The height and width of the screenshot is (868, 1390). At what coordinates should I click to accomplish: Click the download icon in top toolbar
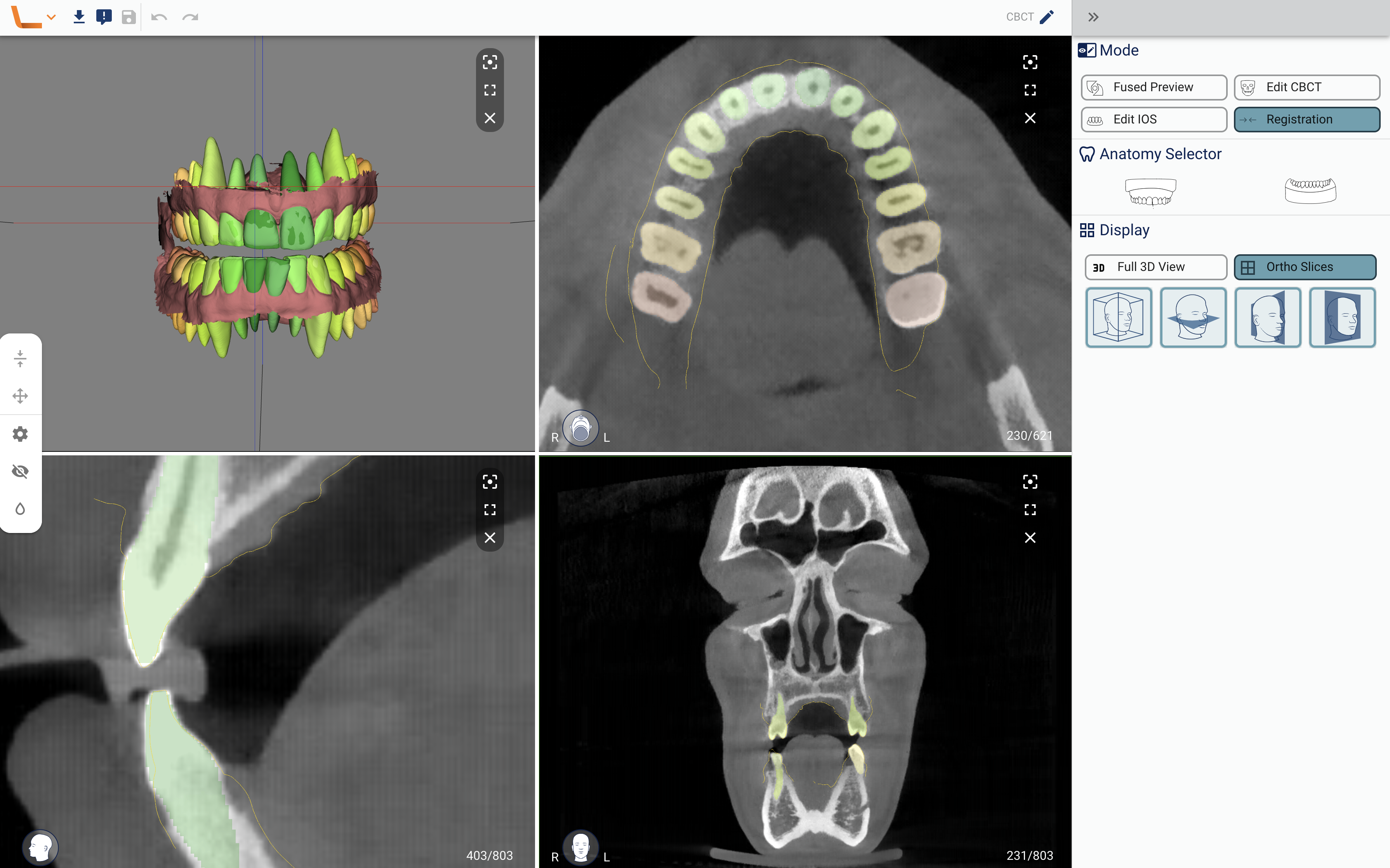click(x=79, y=17)
